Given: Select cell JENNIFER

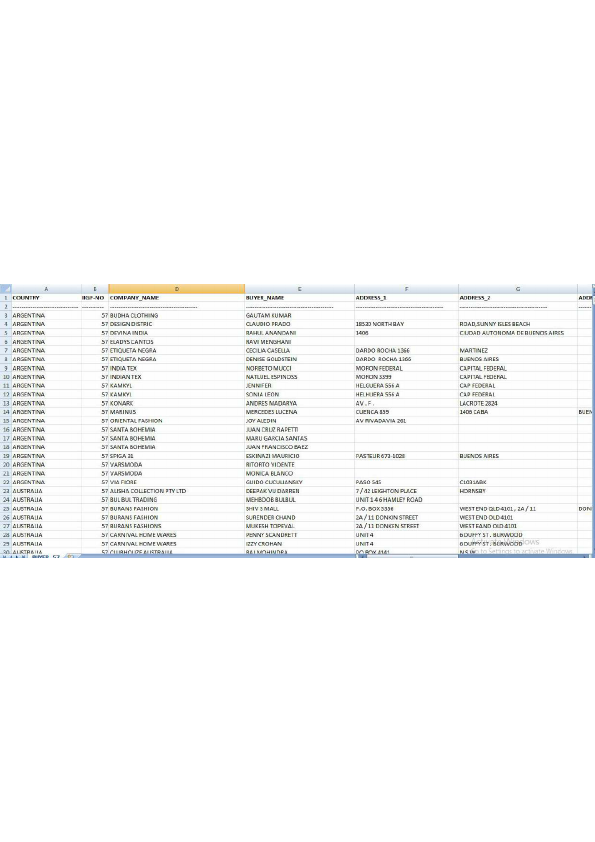Looking at the screenshot, I should click(299, 386).
